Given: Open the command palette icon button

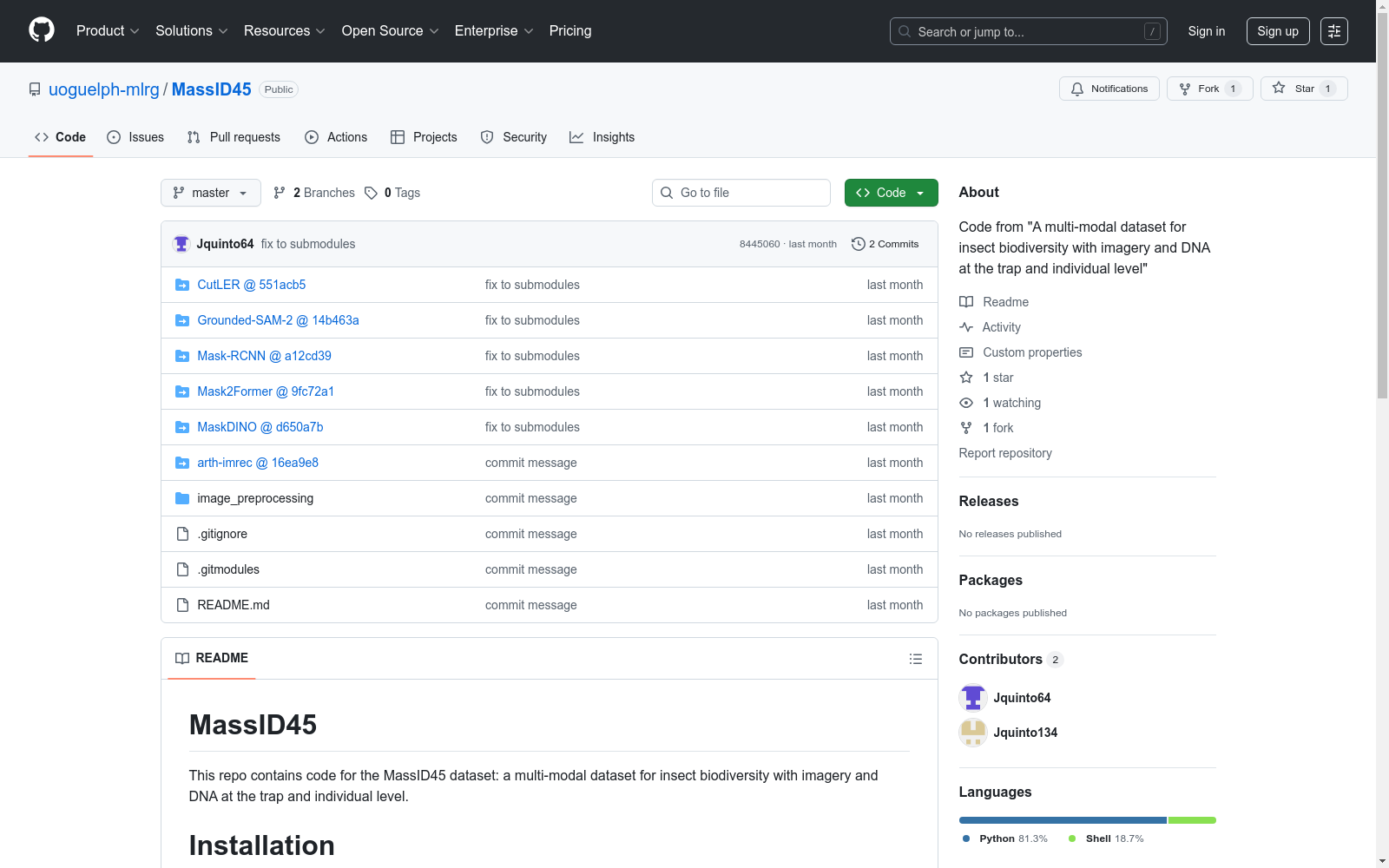Looking at the screenshot, I should coord(1334,31).
